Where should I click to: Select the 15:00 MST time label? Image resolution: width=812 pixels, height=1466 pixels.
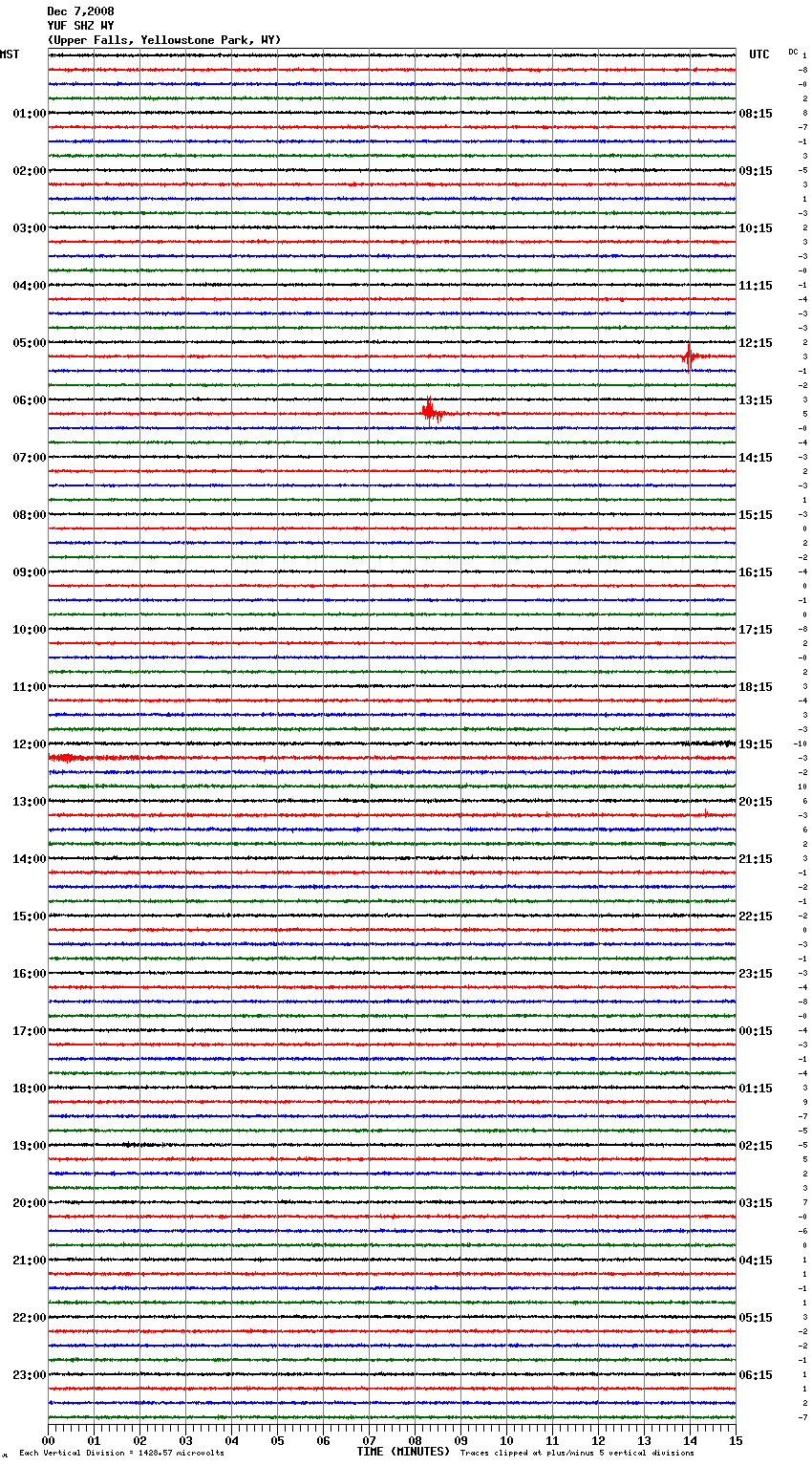[30, 916]
